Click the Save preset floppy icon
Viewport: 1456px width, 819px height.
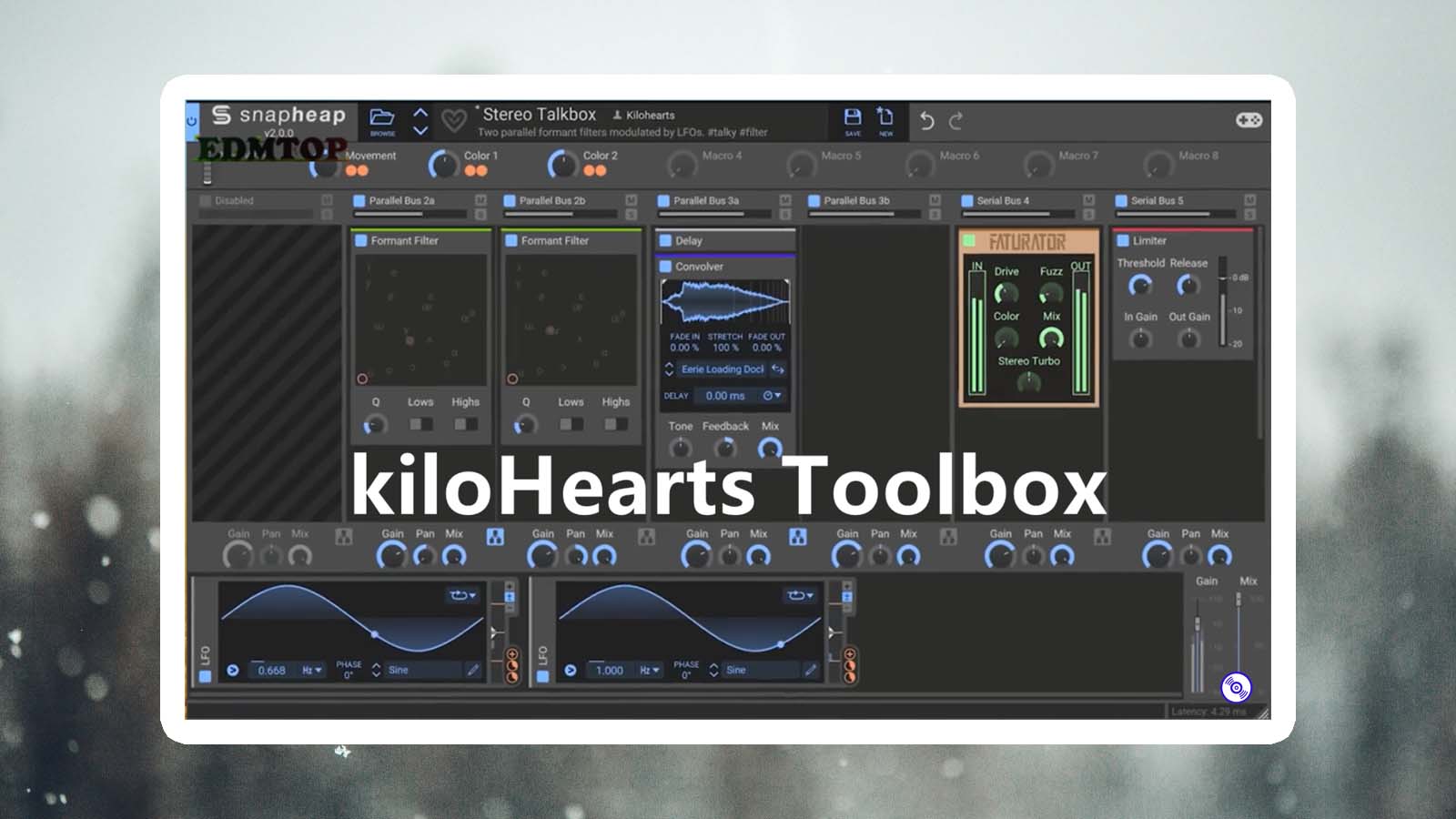[x=853, y=116]
